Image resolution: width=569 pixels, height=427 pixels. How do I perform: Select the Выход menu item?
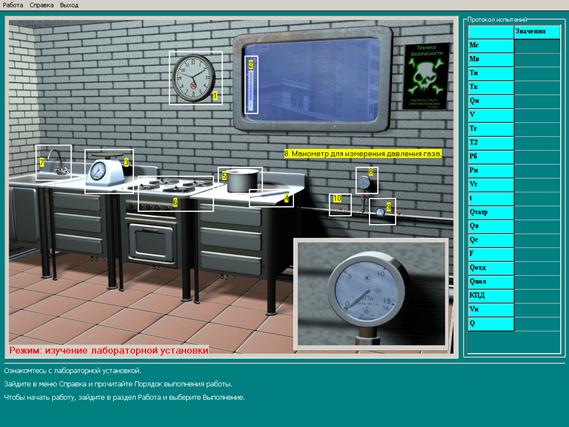click(x=69, y=5)
